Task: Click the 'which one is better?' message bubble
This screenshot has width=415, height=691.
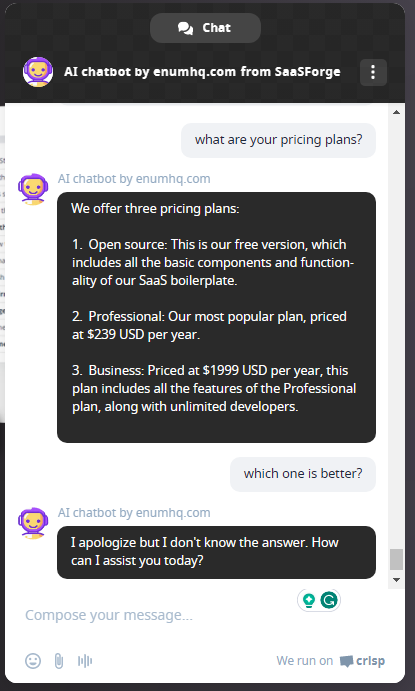Action: (303, 474)
